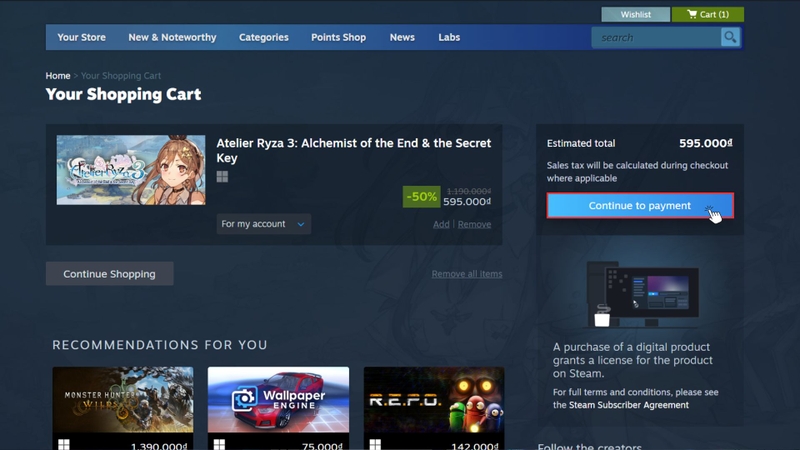The height and width of the screenshot is (450, 800).
Task: Click the search magnifier icon
Action: 730,37
